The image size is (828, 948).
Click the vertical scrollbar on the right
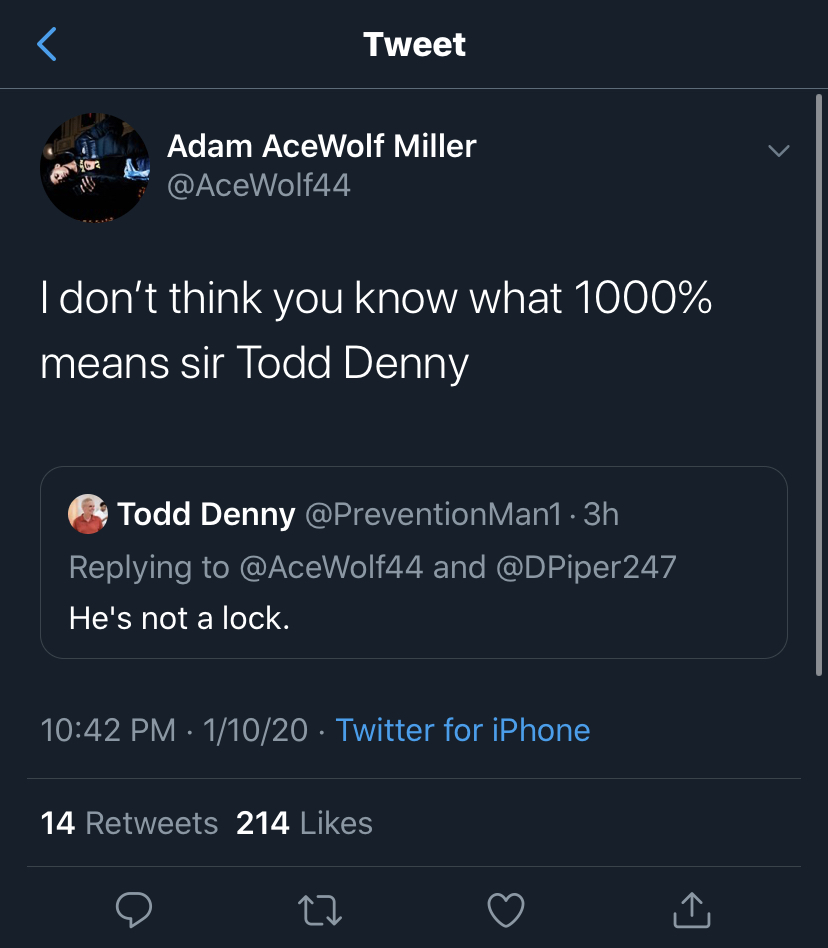(819, 300)
